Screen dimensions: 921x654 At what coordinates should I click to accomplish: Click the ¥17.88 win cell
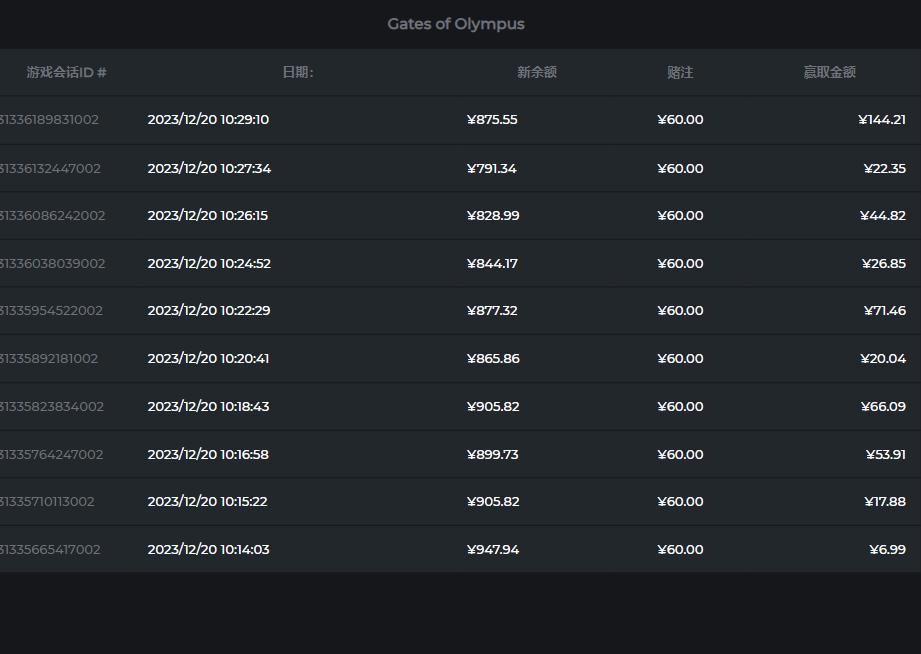(x=885, y=502)
